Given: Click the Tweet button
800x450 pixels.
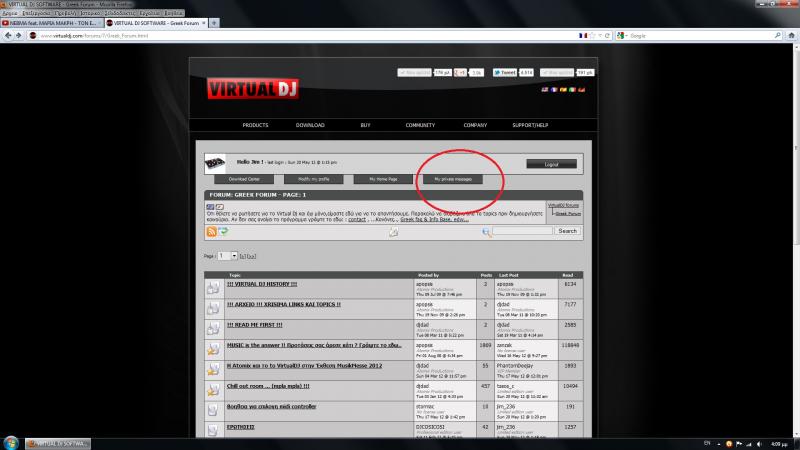Looking at the screenshot, I should 505,73.
